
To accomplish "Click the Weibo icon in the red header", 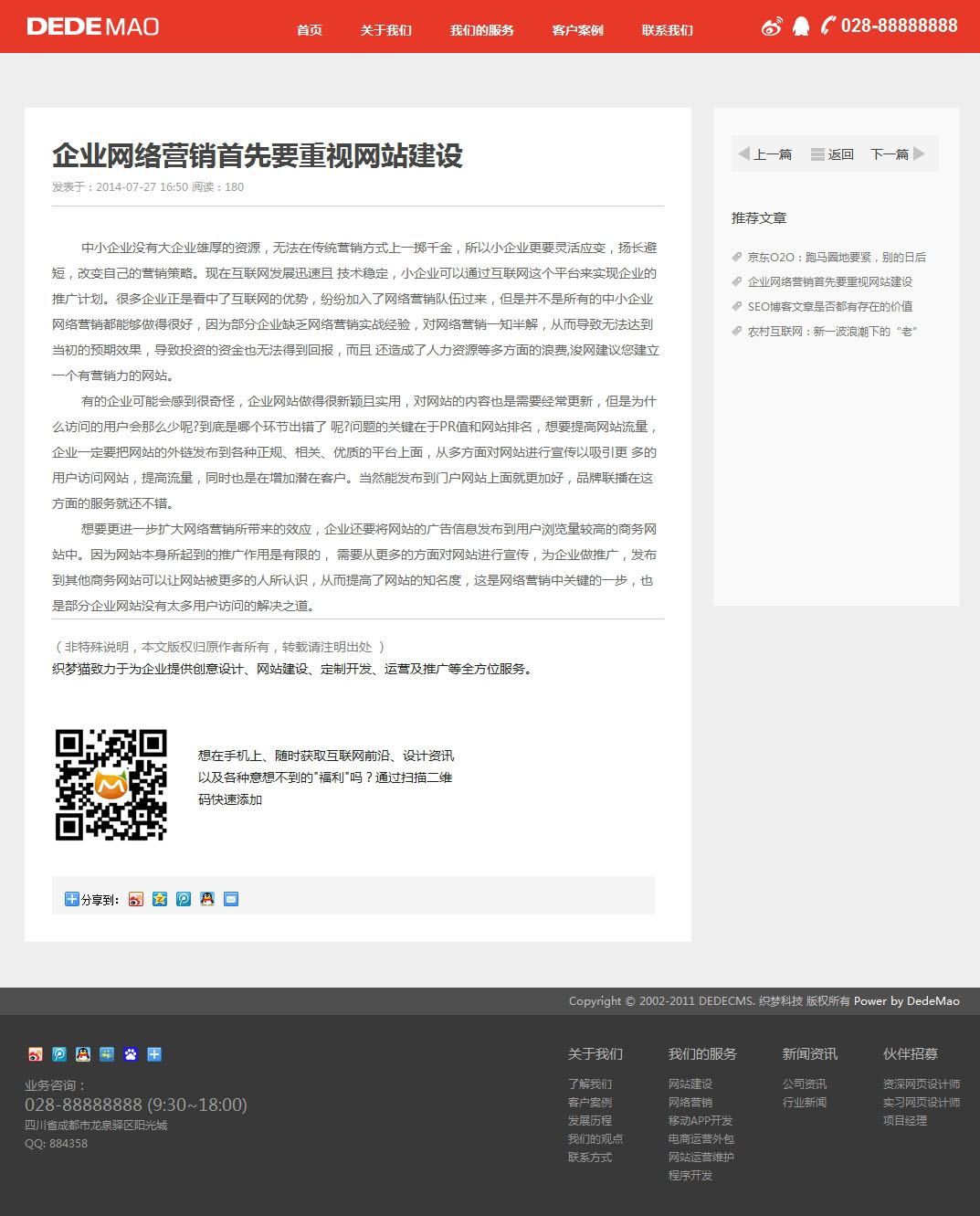I will click(772, 26).
